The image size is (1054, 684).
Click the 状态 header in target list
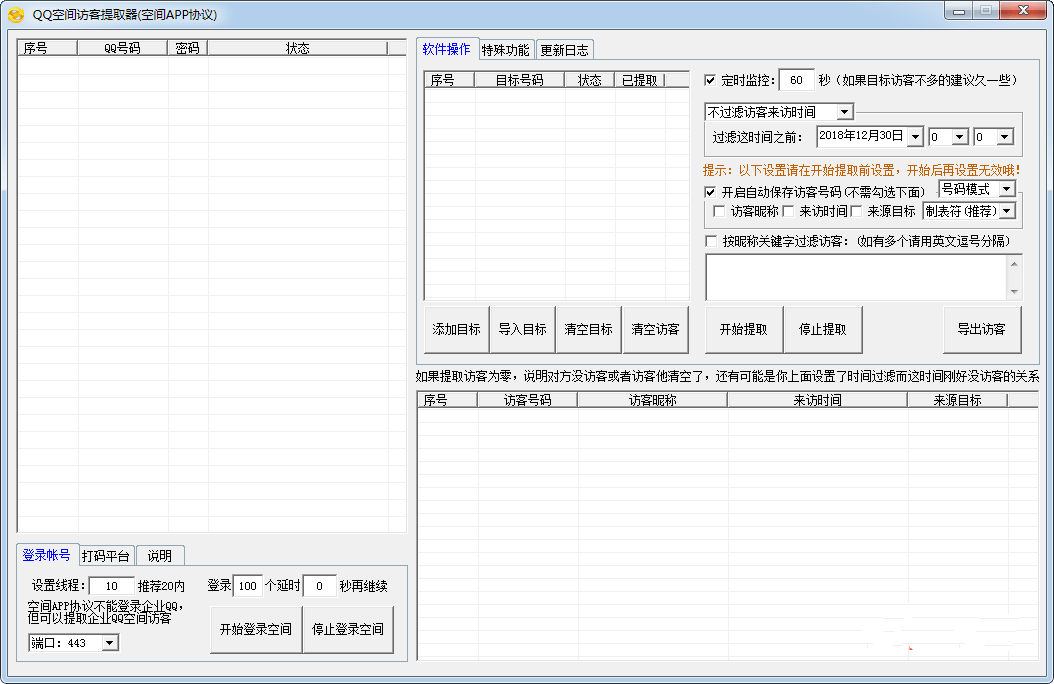tap(590, 80)
